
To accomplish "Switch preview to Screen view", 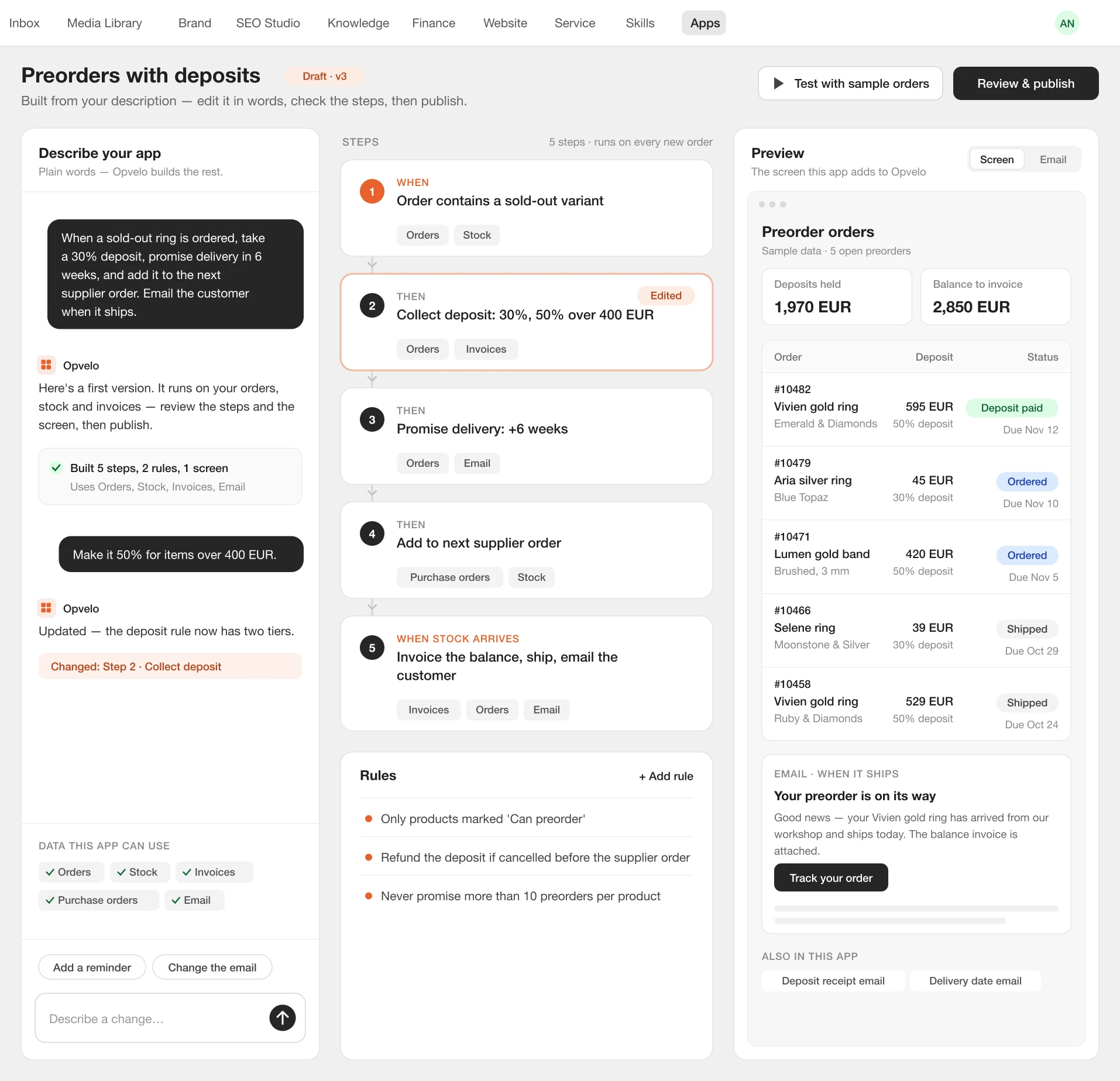I will click(x=997, y=160).
